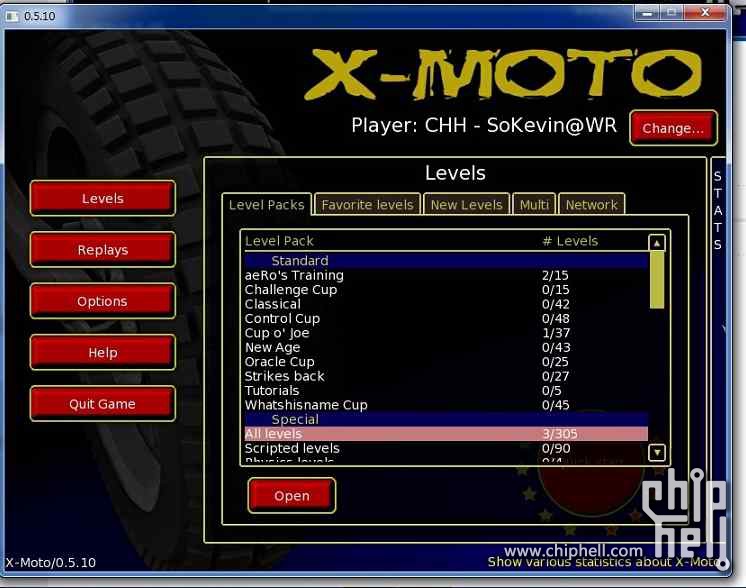Click the Standard group header row
746x588 pixels.
tap(446, 261)
